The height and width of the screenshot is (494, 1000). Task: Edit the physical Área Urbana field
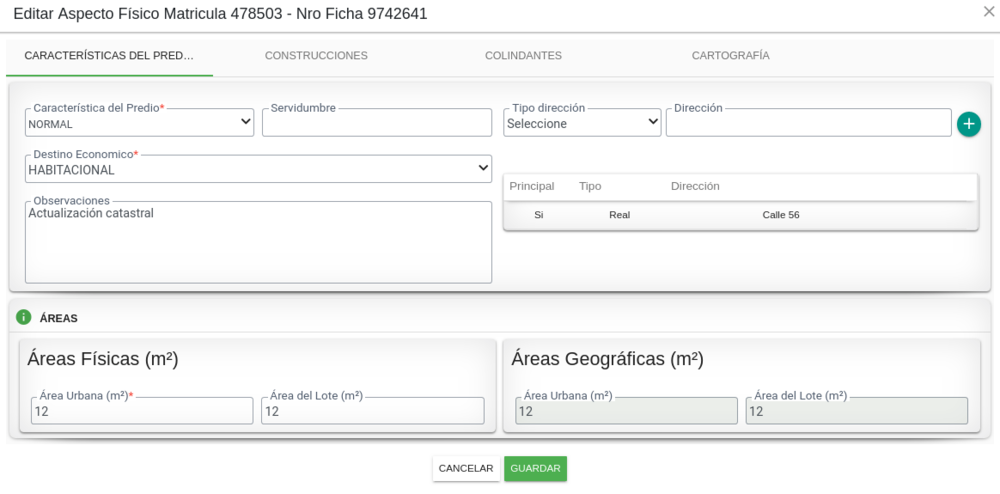tap(142, 411)
